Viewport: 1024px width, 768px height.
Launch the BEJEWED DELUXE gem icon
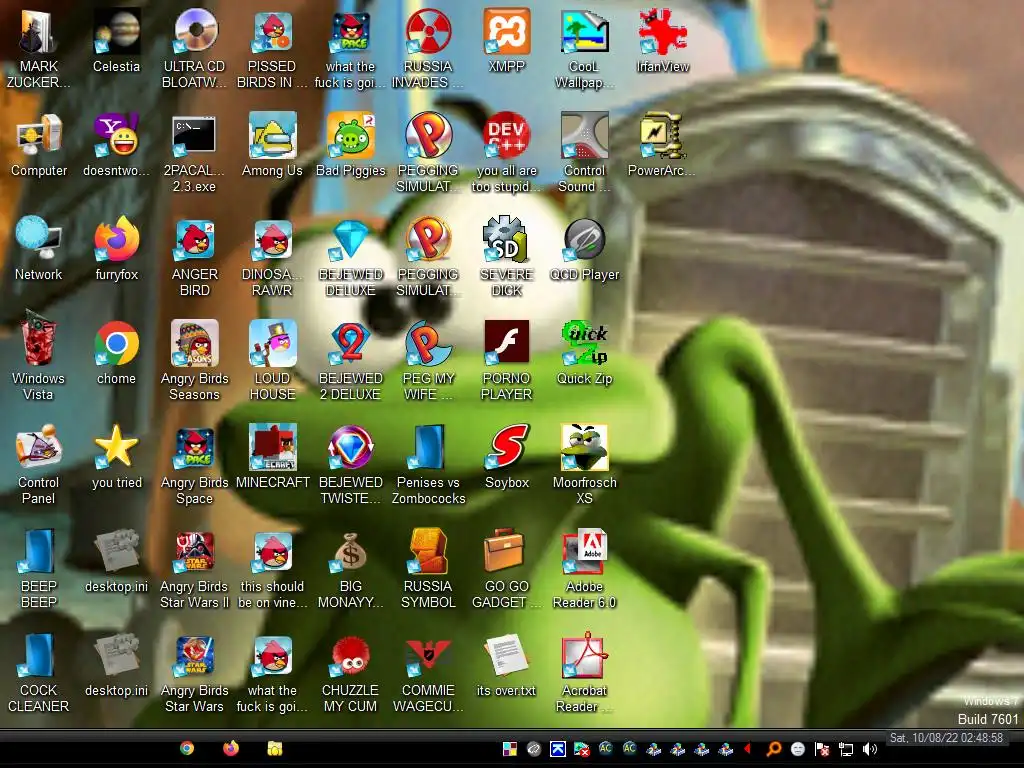(350, 257)
